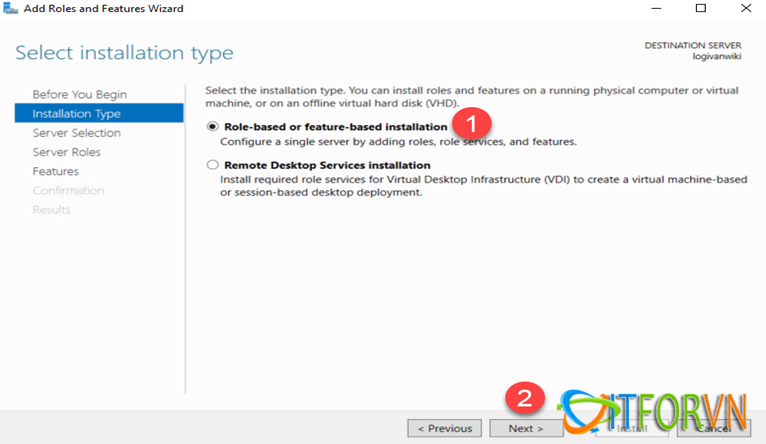Select Role-based or feature-based installation
The image size is (766, 444).
pyautogui.click(x=212, y=127)
